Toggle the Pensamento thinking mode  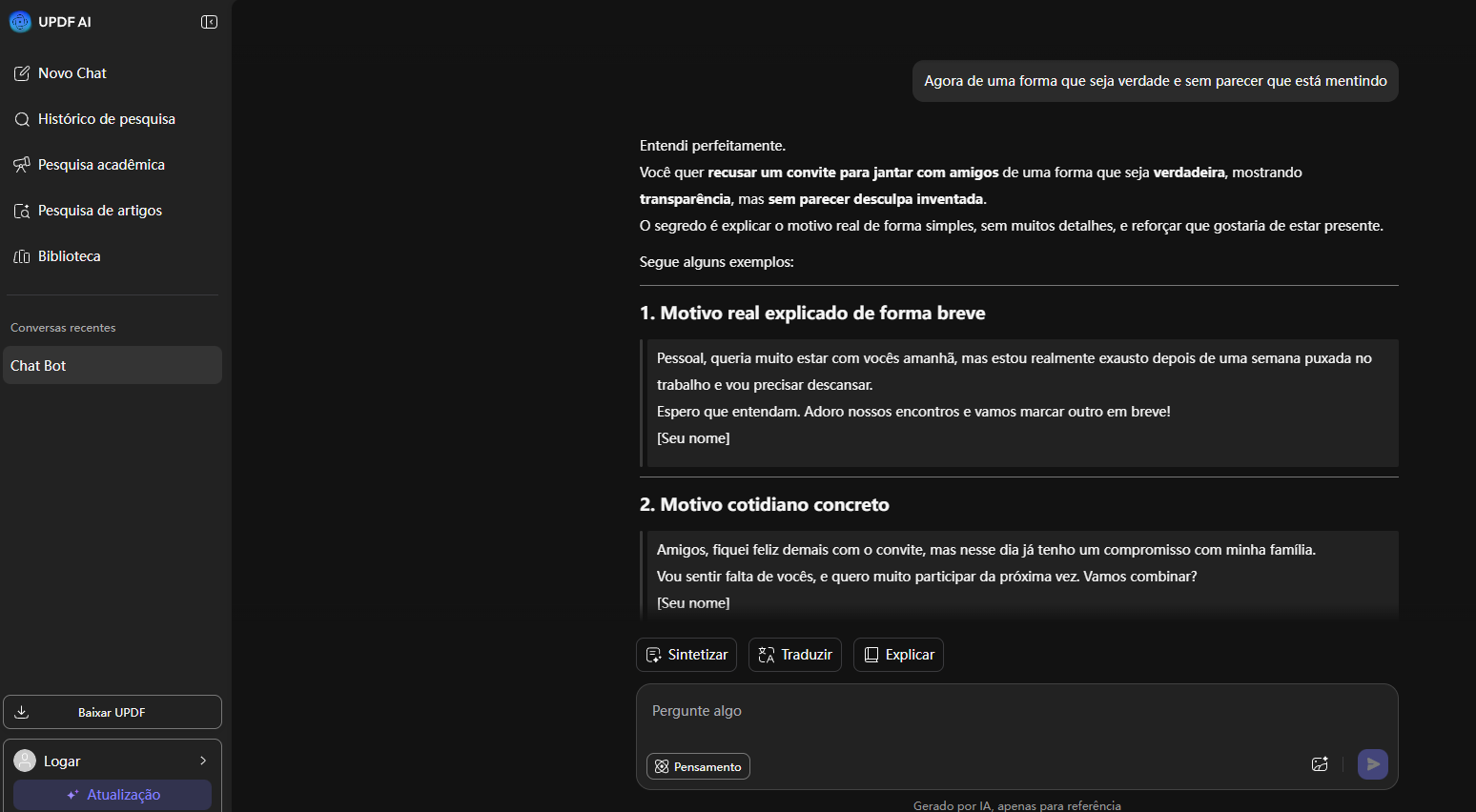coord(698,766)
